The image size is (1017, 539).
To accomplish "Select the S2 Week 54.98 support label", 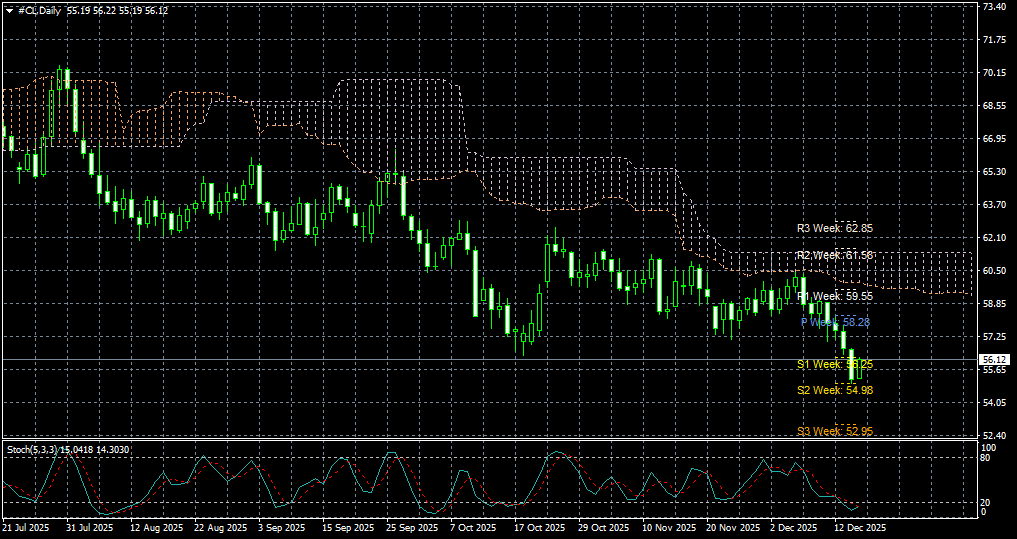I will click(835, 390).
